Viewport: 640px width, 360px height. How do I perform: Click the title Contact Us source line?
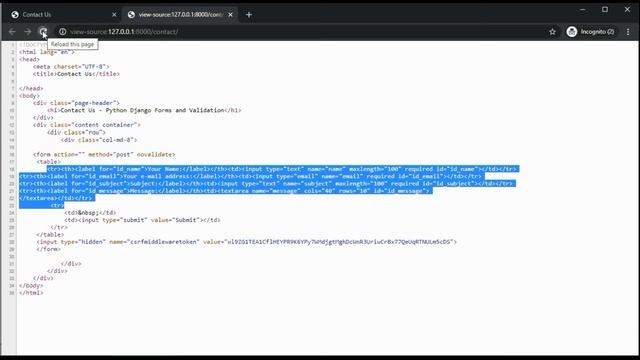pos(76,74)
